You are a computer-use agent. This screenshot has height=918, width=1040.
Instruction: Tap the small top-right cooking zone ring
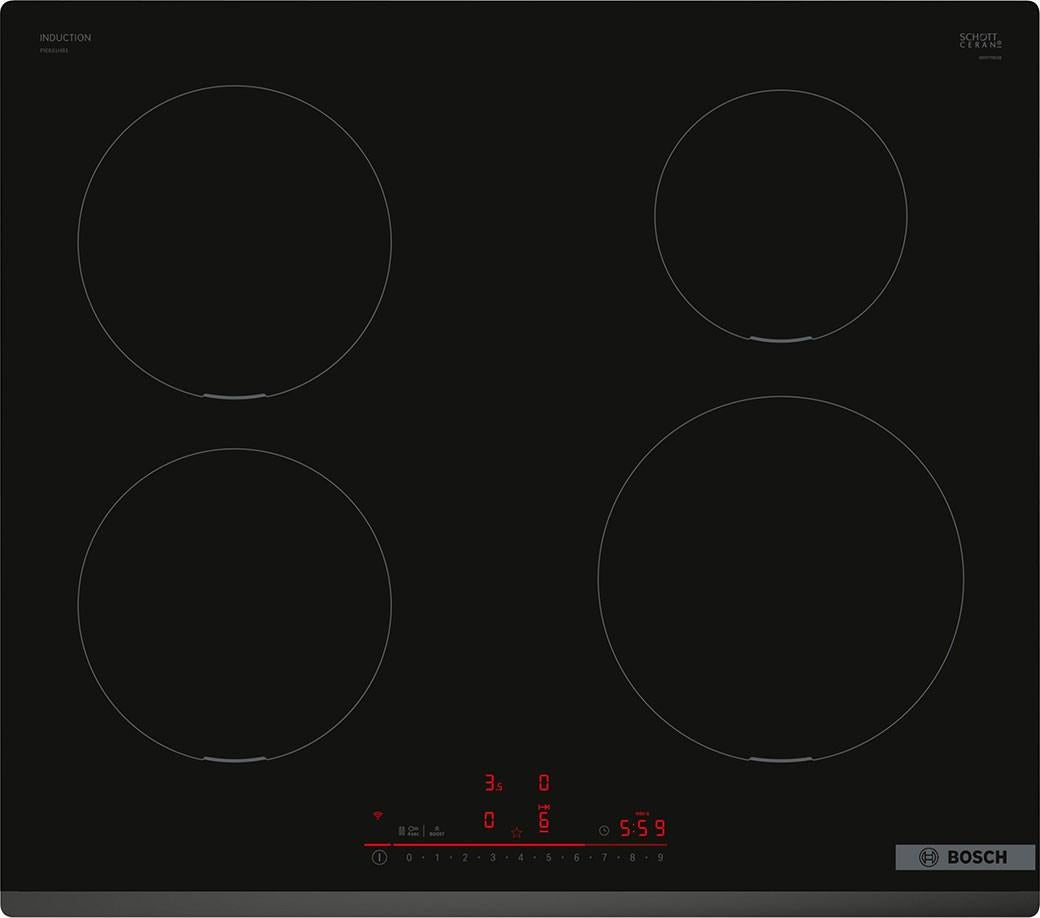coord(781,216)
